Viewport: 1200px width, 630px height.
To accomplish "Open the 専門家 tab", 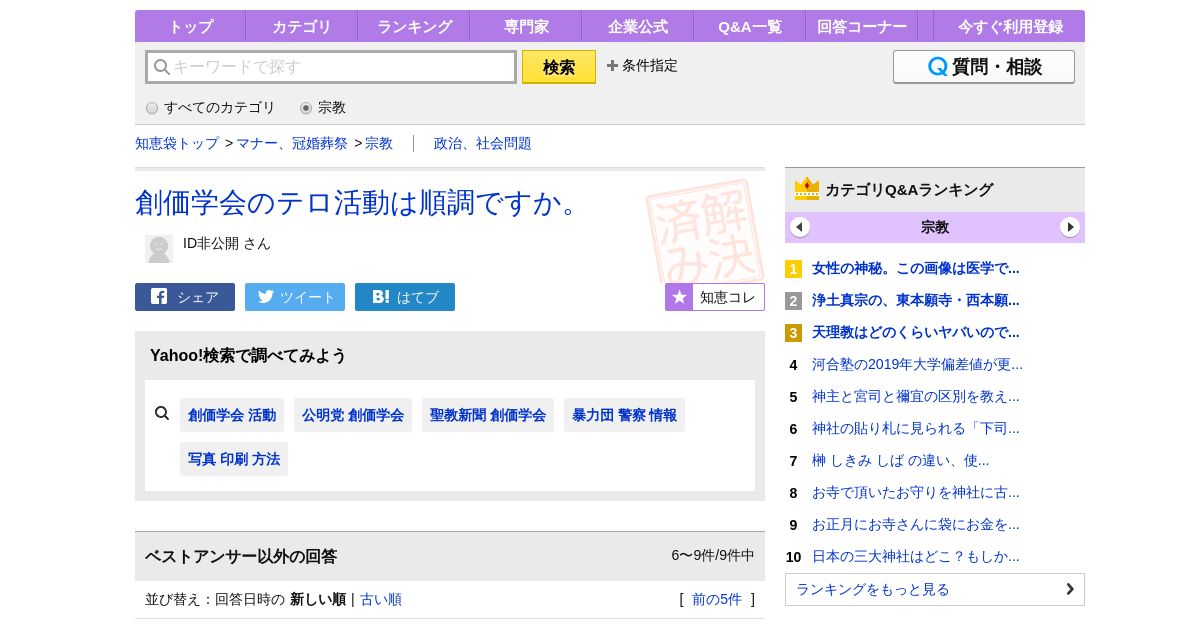I will (526, 27).
